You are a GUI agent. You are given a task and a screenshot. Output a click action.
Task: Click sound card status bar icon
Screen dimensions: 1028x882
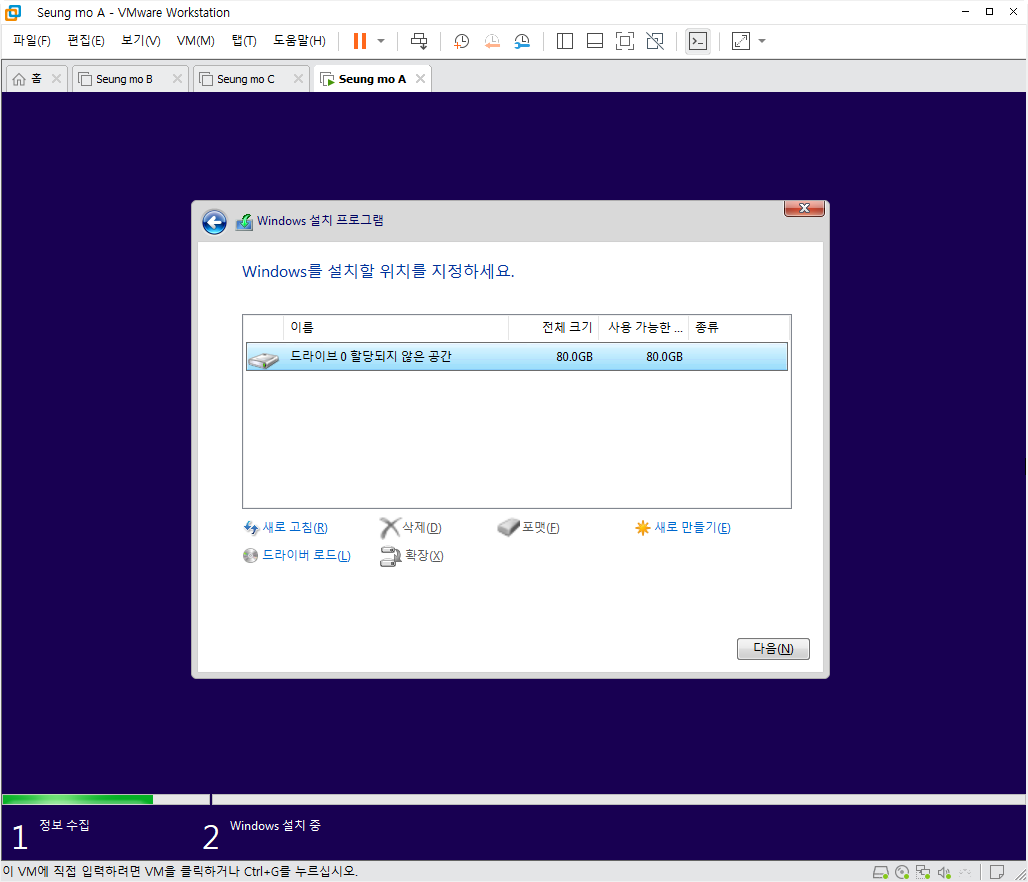(x=944, y=872)
